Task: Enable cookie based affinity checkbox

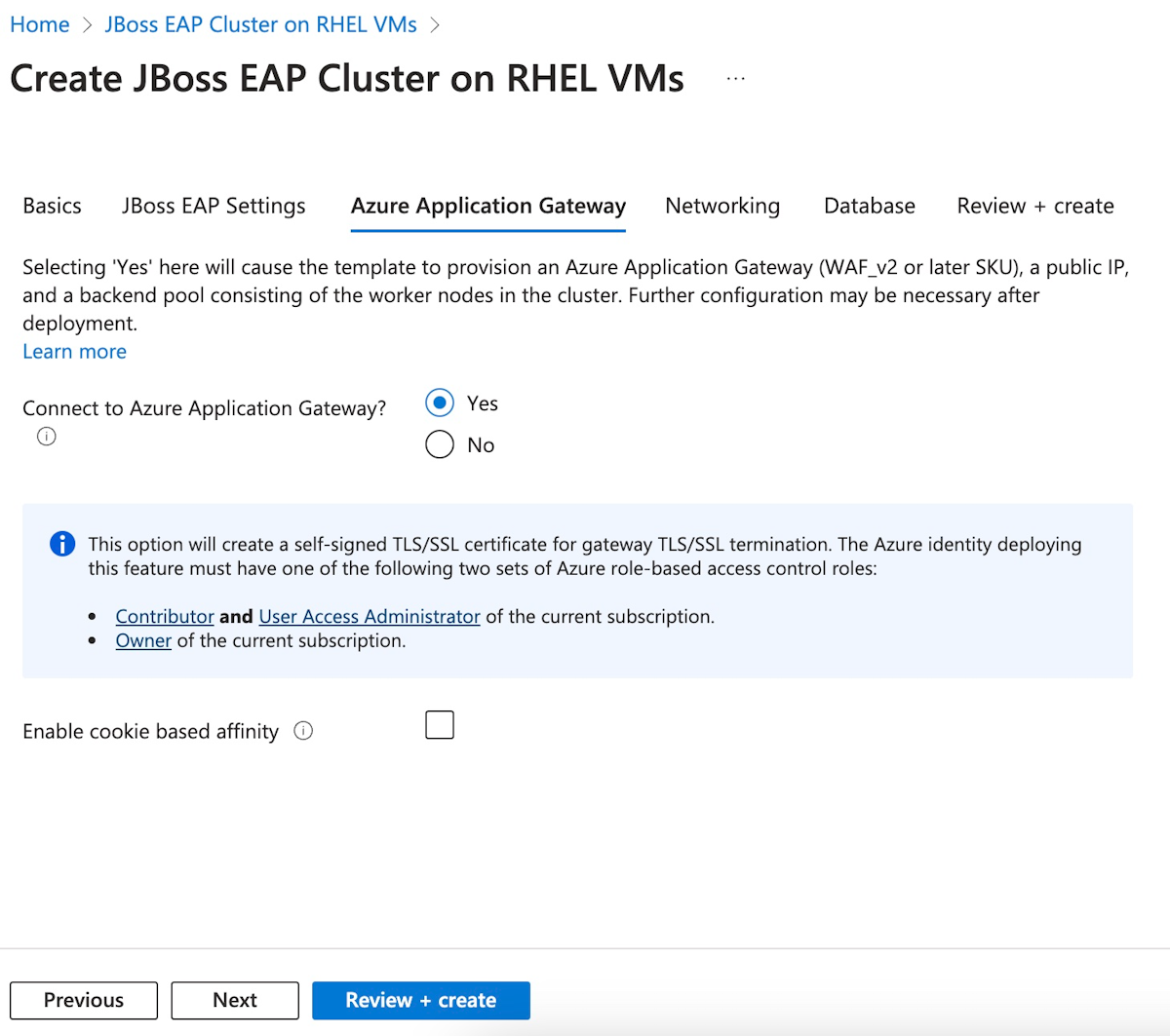Action: [440, 725]
